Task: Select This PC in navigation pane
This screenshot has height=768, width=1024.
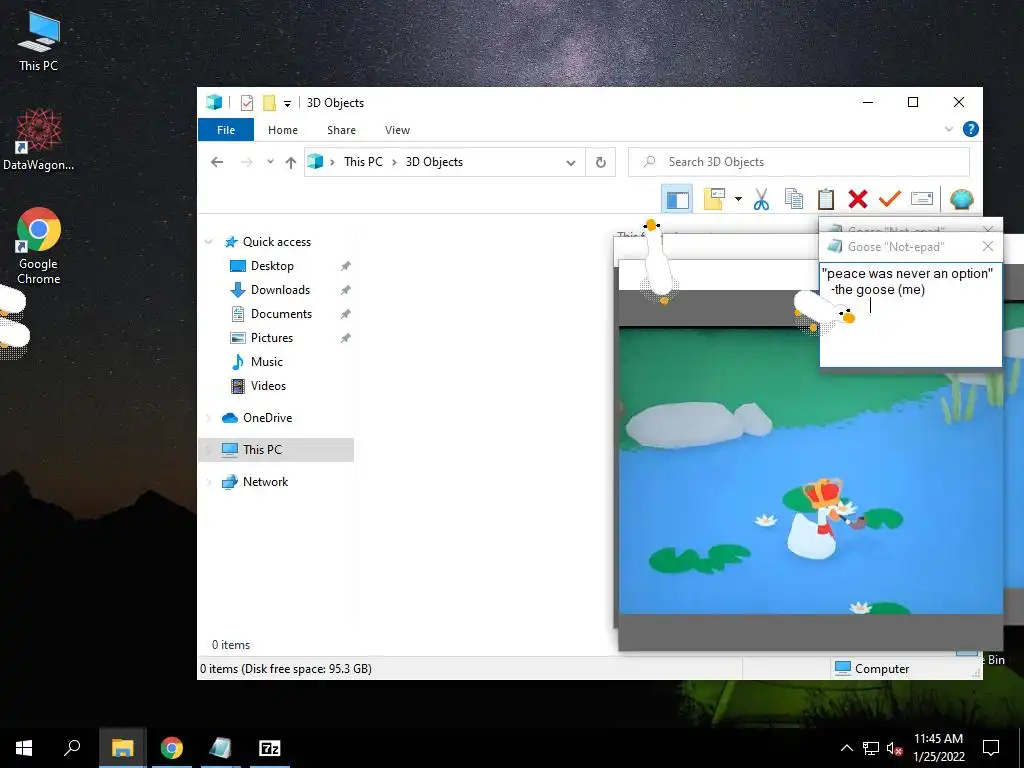Action: click(263, 450)
